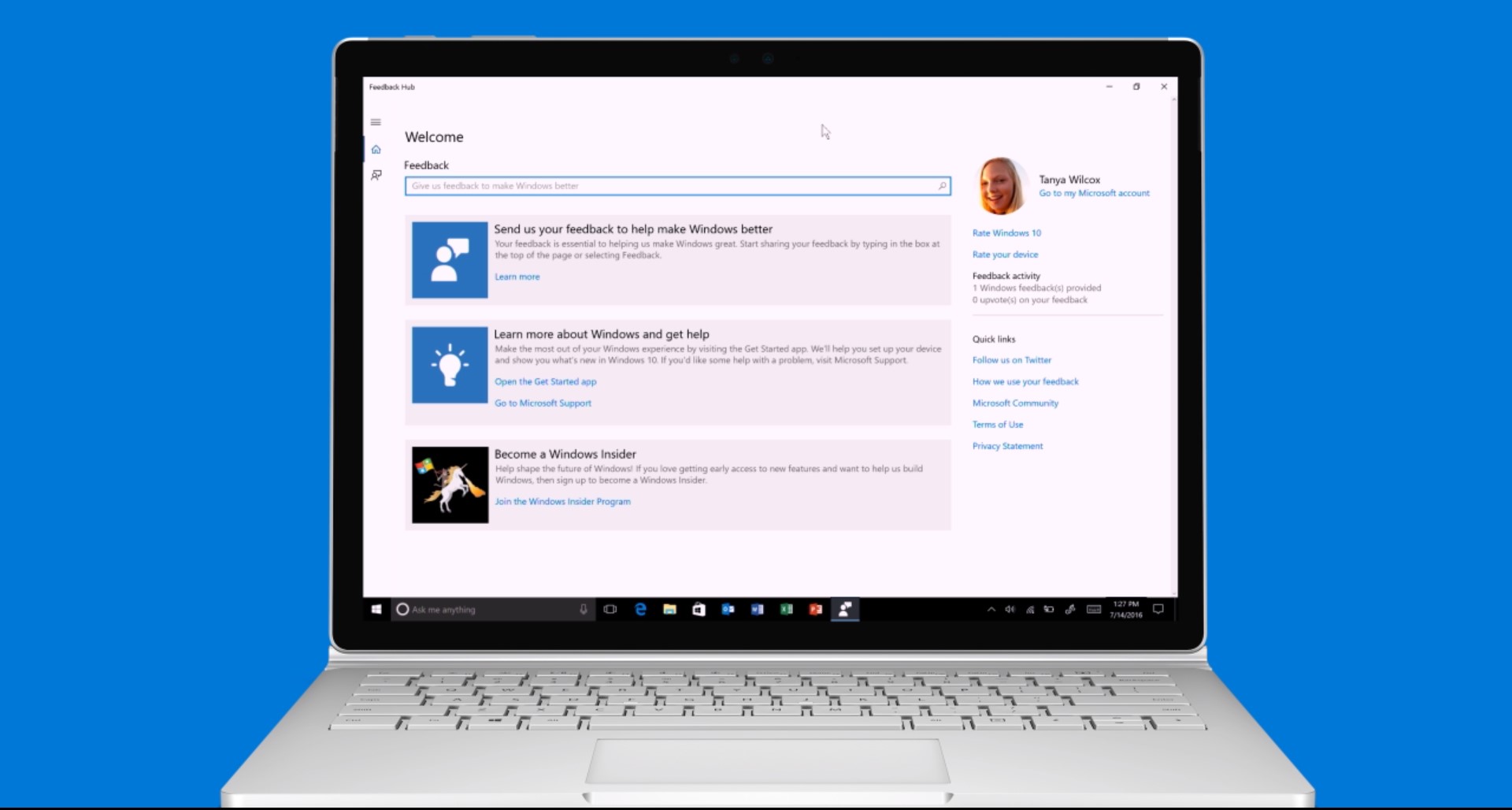Show hidden system tray icons
This screenshot has width=1512, height=810.
coord(991,609)
